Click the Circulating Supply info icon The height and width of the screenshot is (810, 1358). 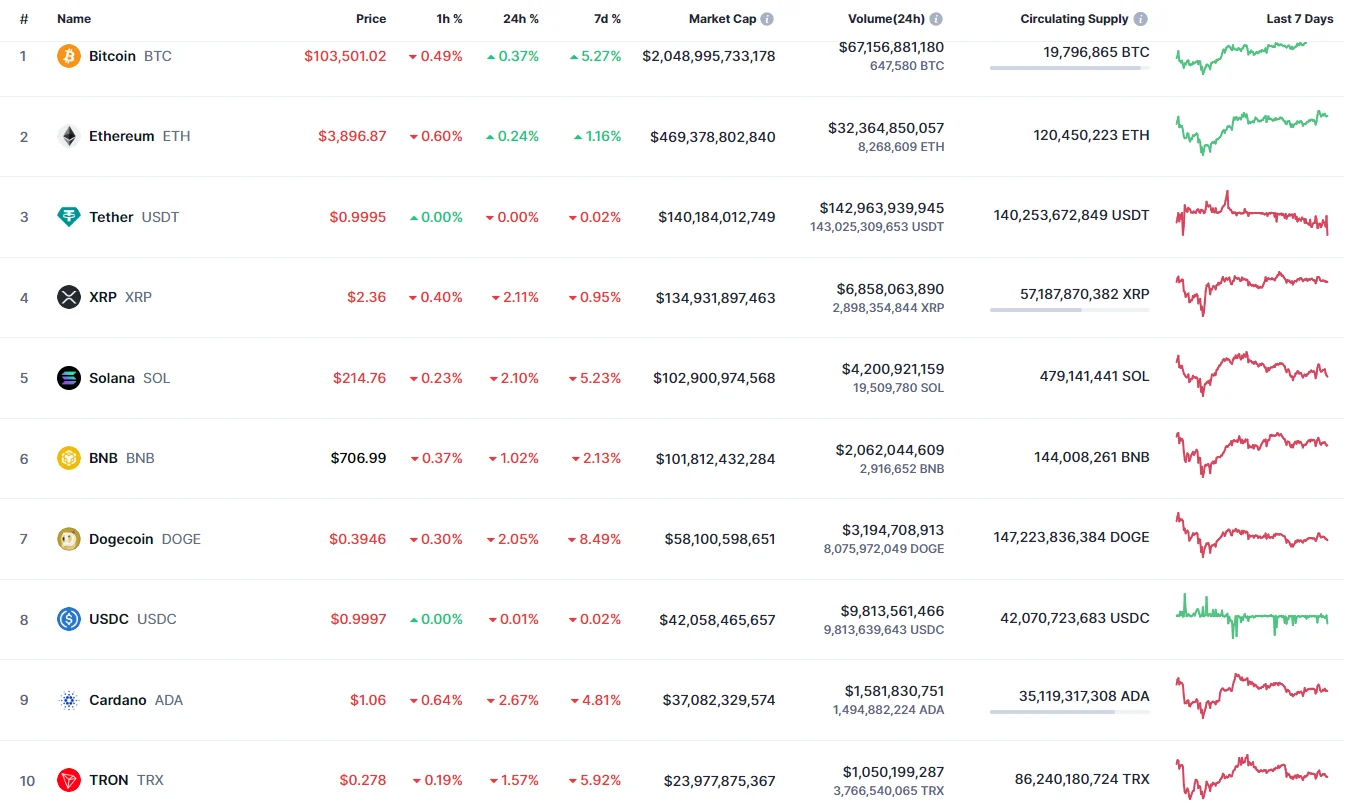tap(1141, 19)
